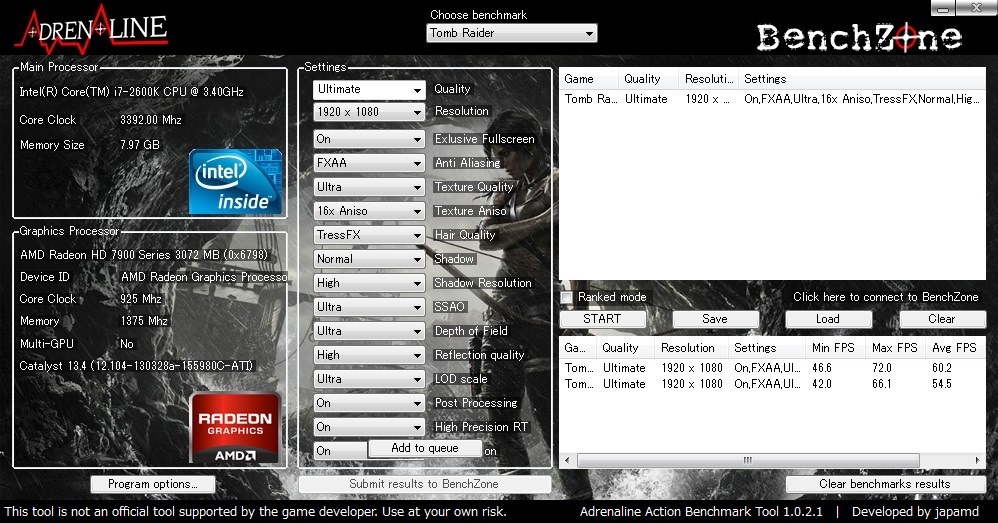Enable Ranked mode checkbox
Screen dimensions: 998x523
pyautogui.click(x=566, y=297)
